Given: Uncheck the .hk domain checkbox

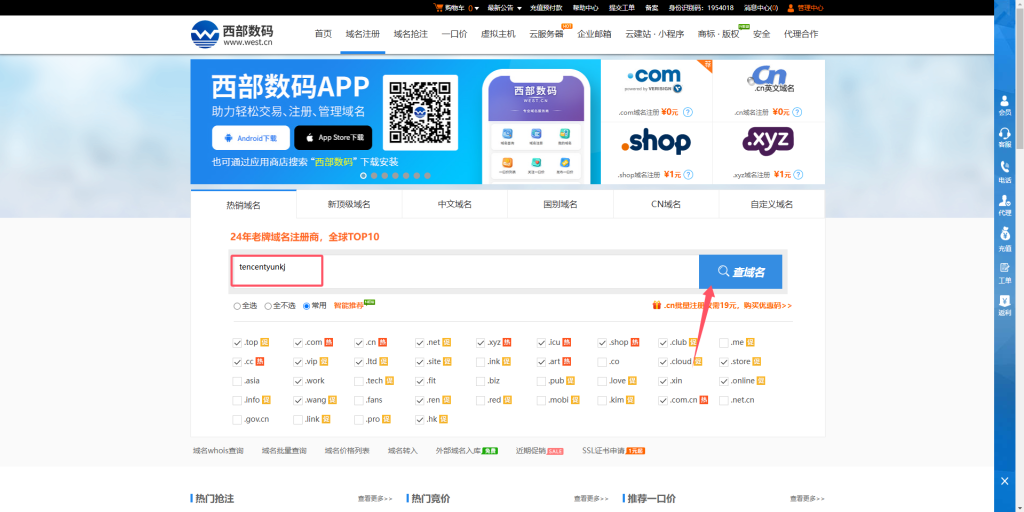Looking at the screenshot, I should pos(420,419).
